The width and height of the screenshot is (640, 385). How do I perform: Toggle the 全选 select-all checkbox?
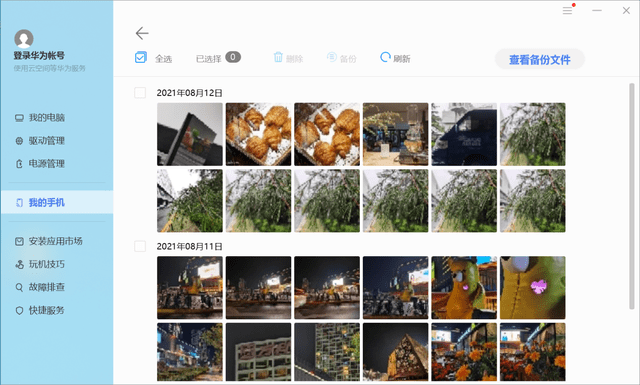[x=140, y=58]
